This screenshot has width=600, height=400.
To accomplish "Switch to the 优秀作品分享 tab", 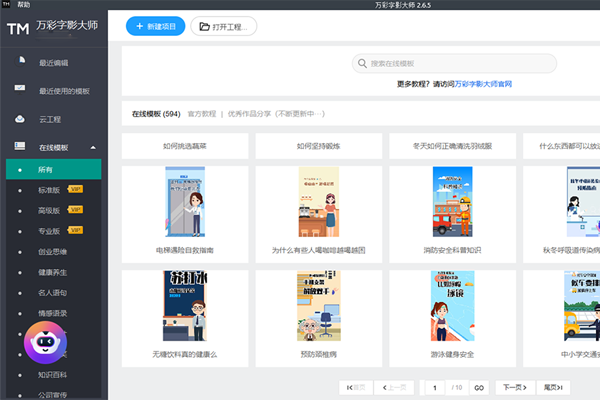I will point(249,114).
